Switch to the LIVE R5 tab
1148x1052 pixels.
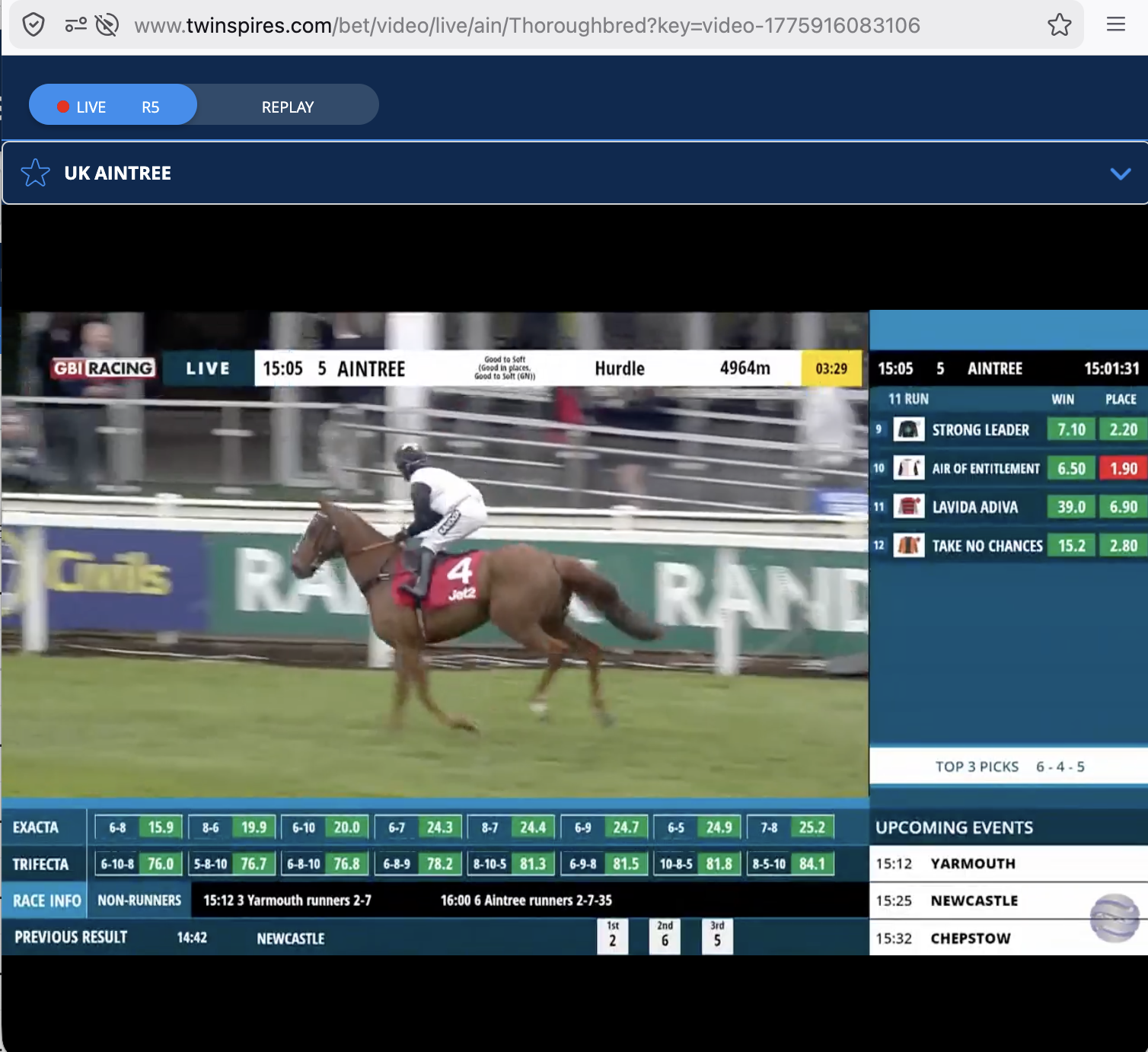pyautogui.click(x=113, y=105)
